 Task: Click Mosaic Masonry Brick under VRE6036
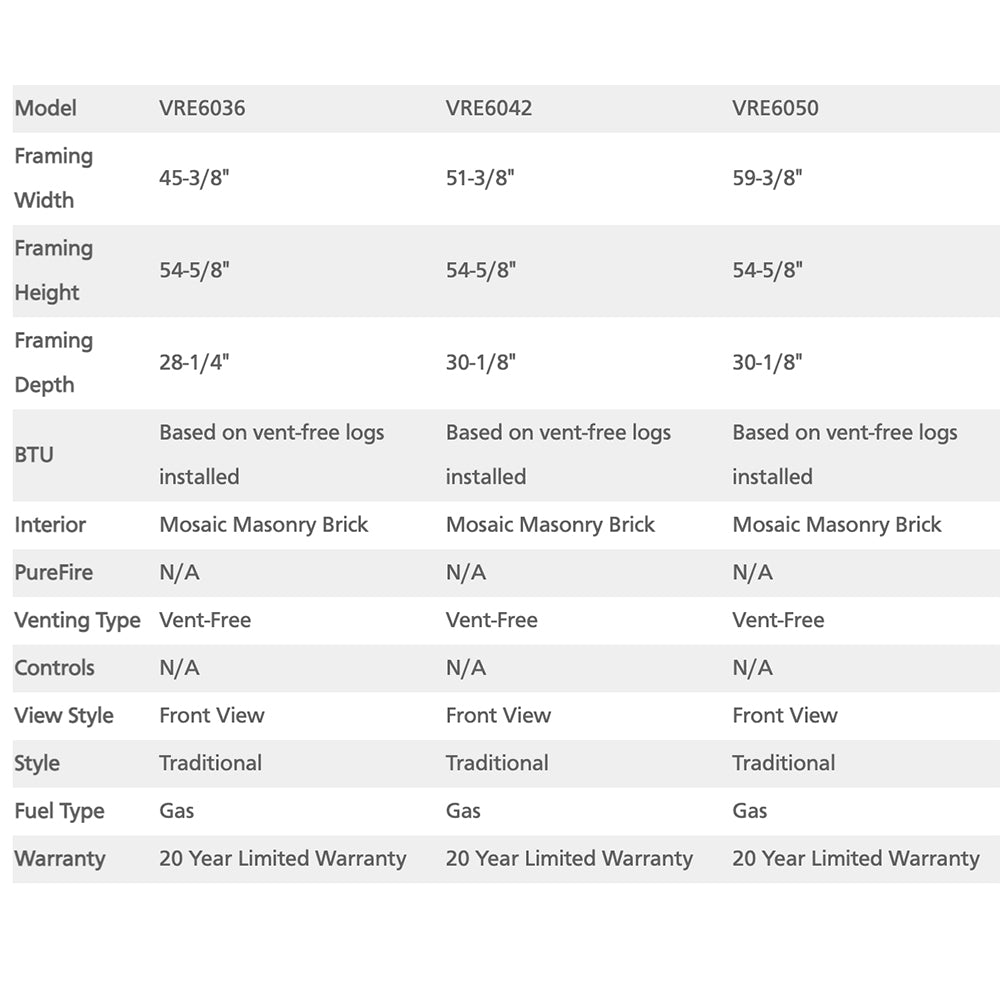[264, 525]
